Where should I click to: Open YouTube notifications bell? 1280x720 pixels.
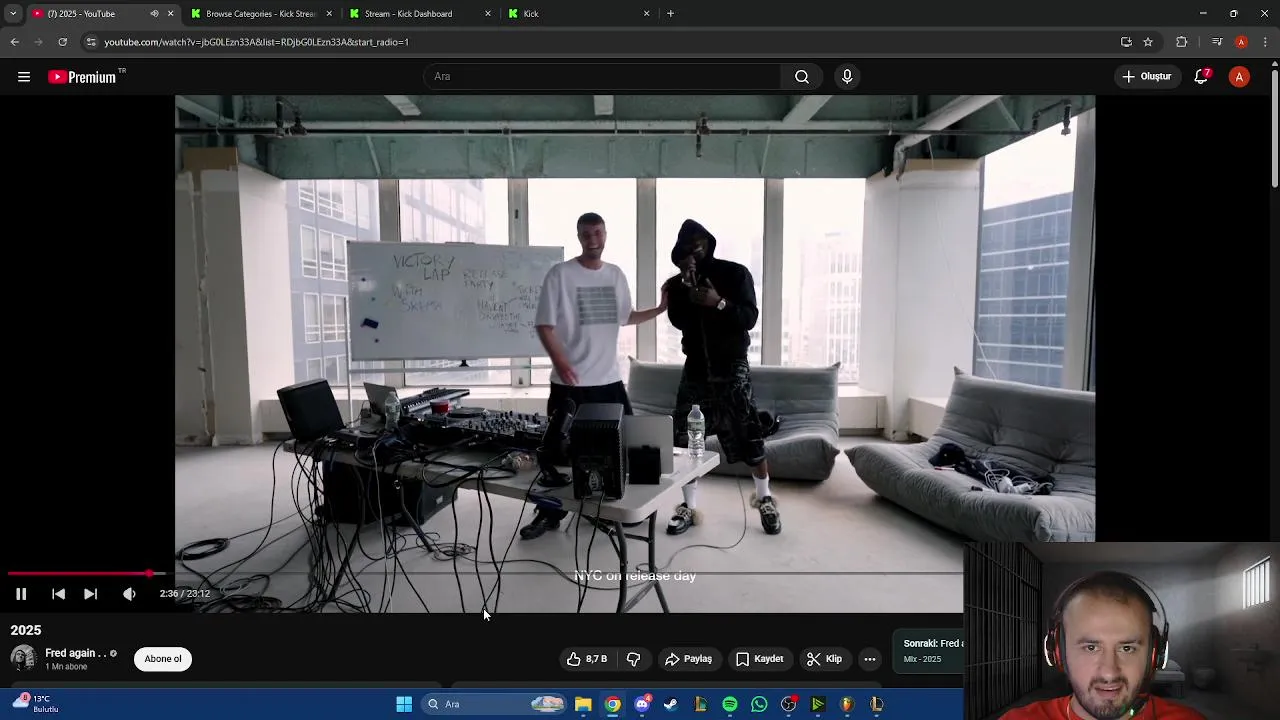coord(1202,77)
